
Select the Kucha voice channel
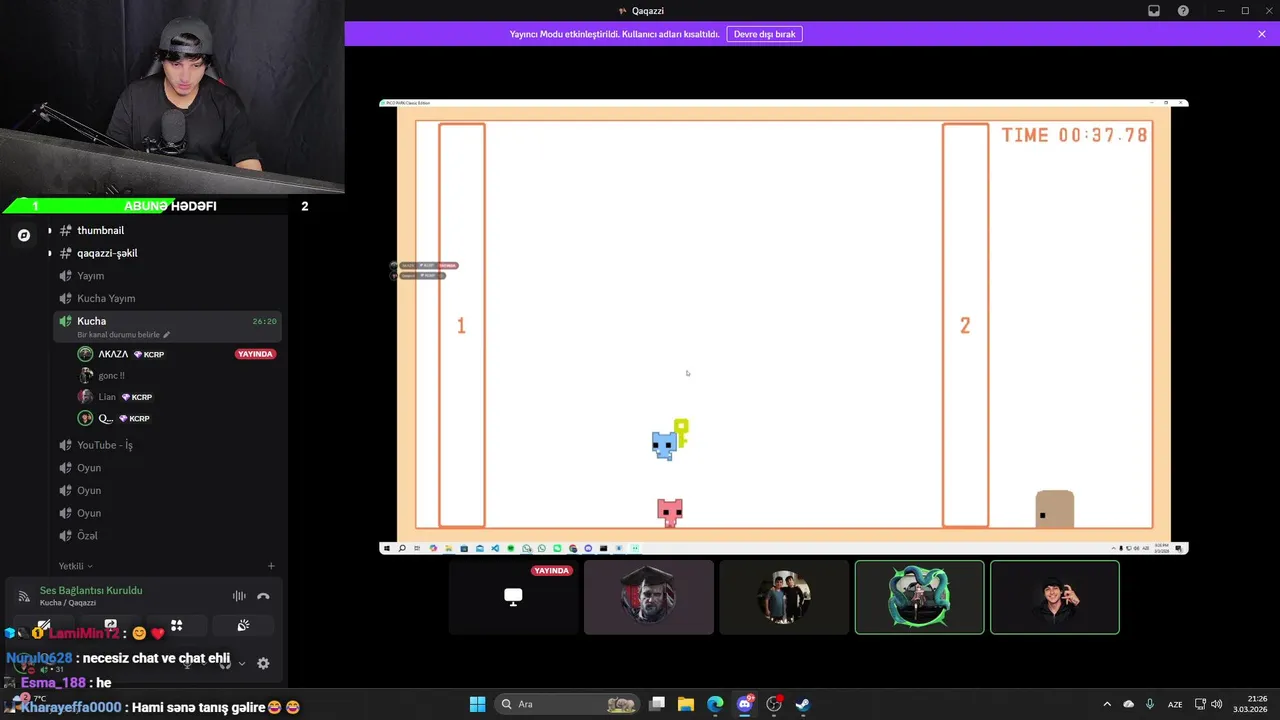click(x=166, y=326)
